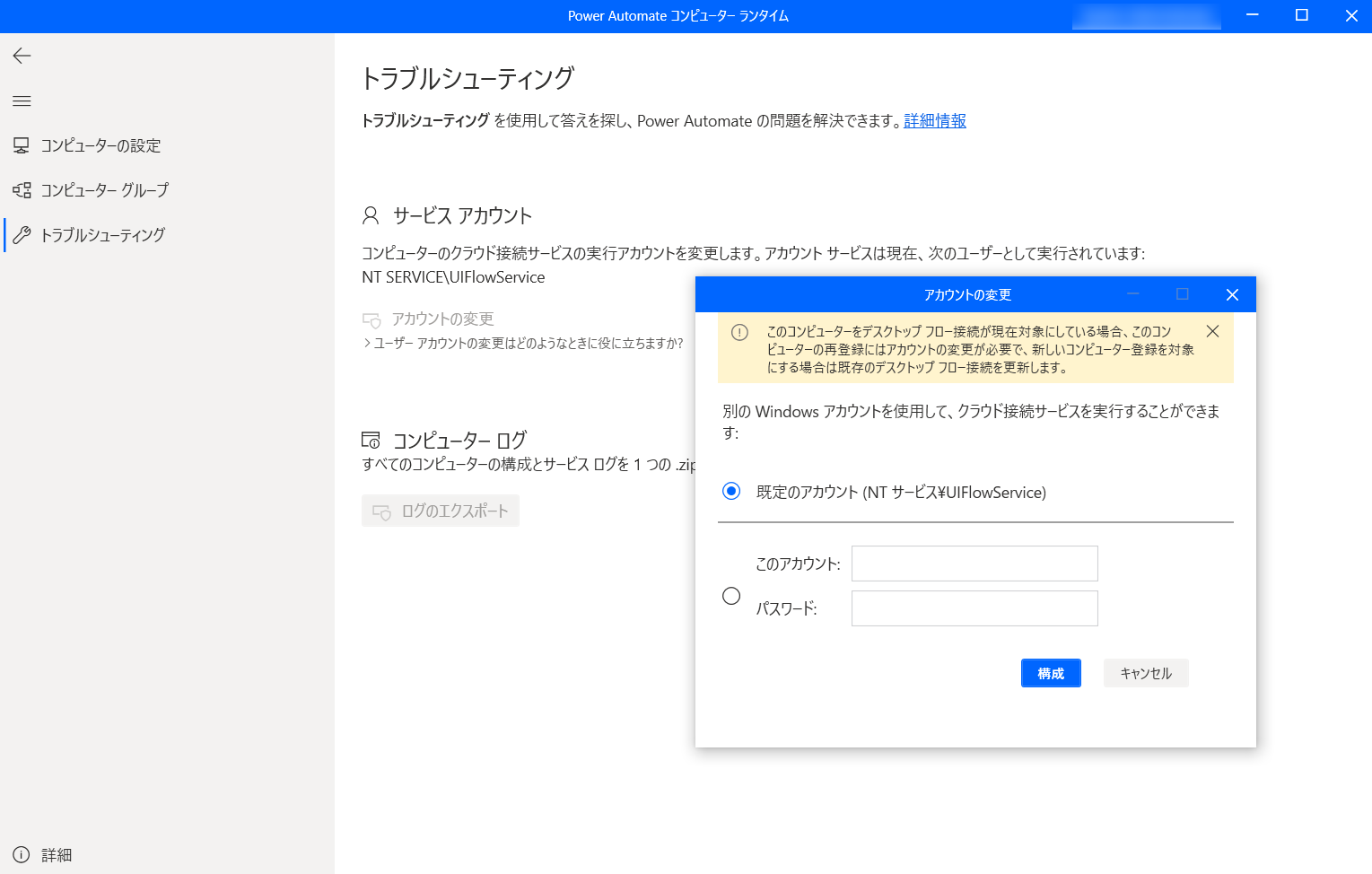Image resolution: width=1372 pixels, height=874 pixels.
Task: Click the info icon in warning banner
Action: [x=739, y=332]
